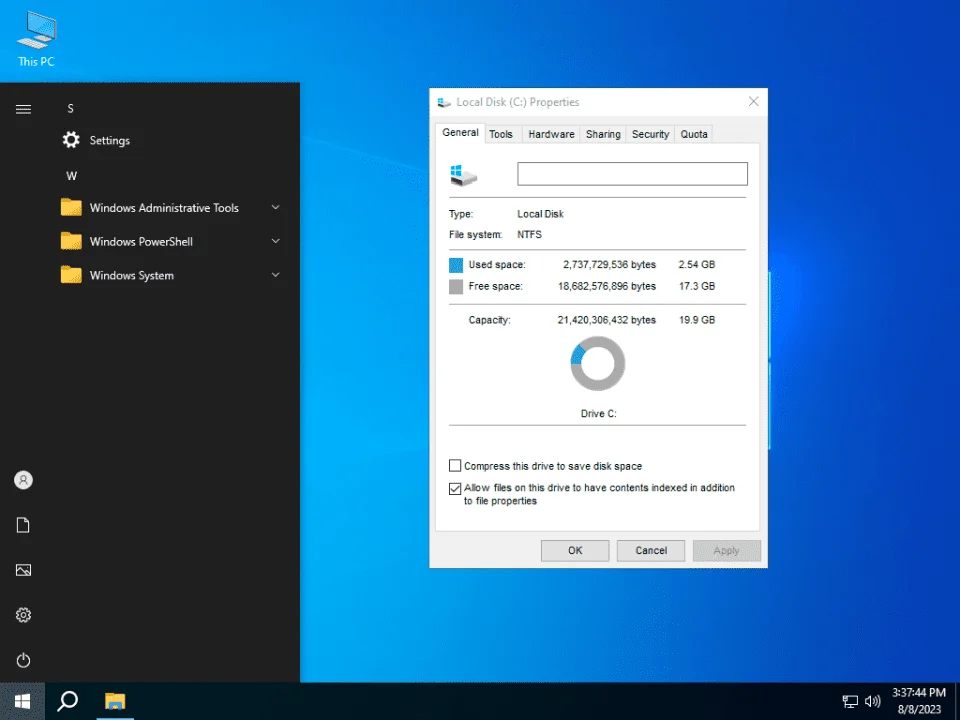This screenshot has width=960, height=720.
Task: Click the Windows System folder icon
Action: tap(71, 275)
